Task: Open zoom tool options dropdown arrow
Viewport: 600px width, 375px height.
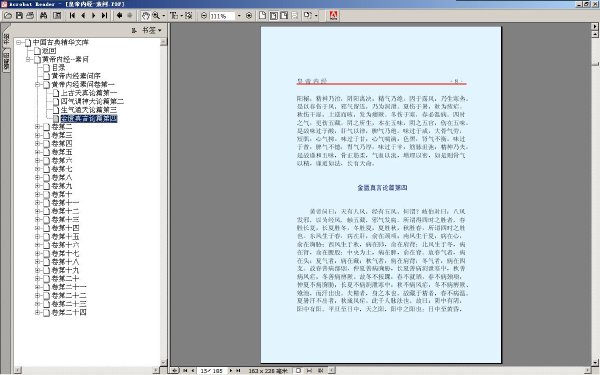Action: tap(164, 16)
